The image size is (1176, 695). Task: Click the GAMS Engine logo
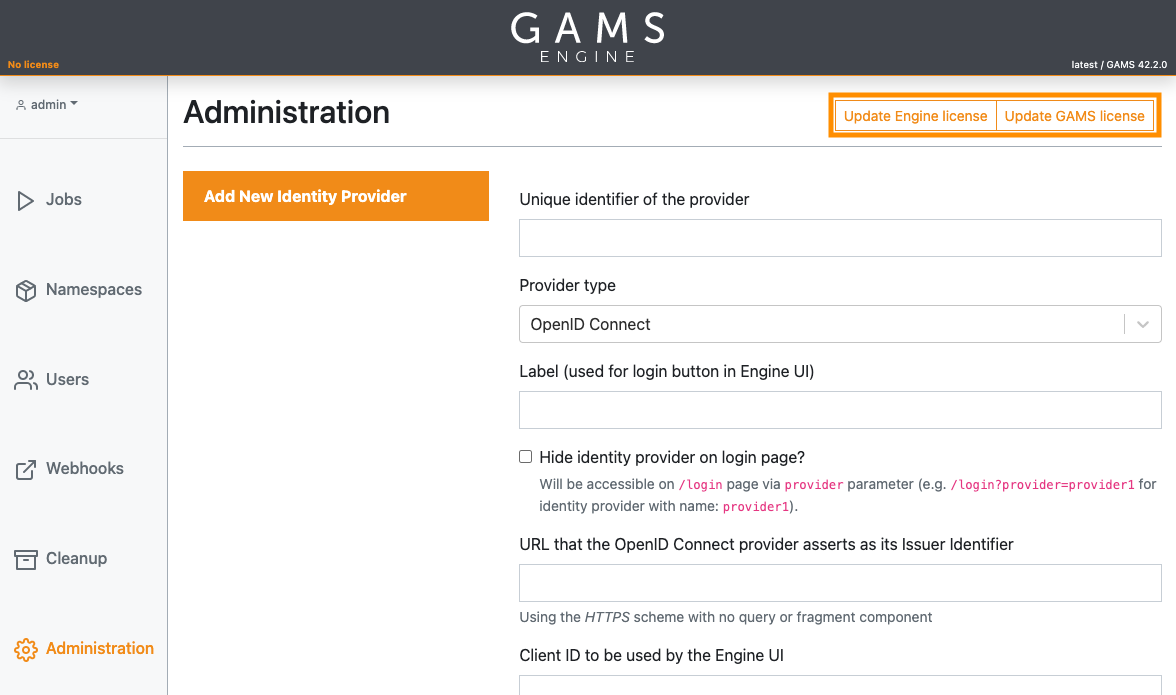[588, 36]
